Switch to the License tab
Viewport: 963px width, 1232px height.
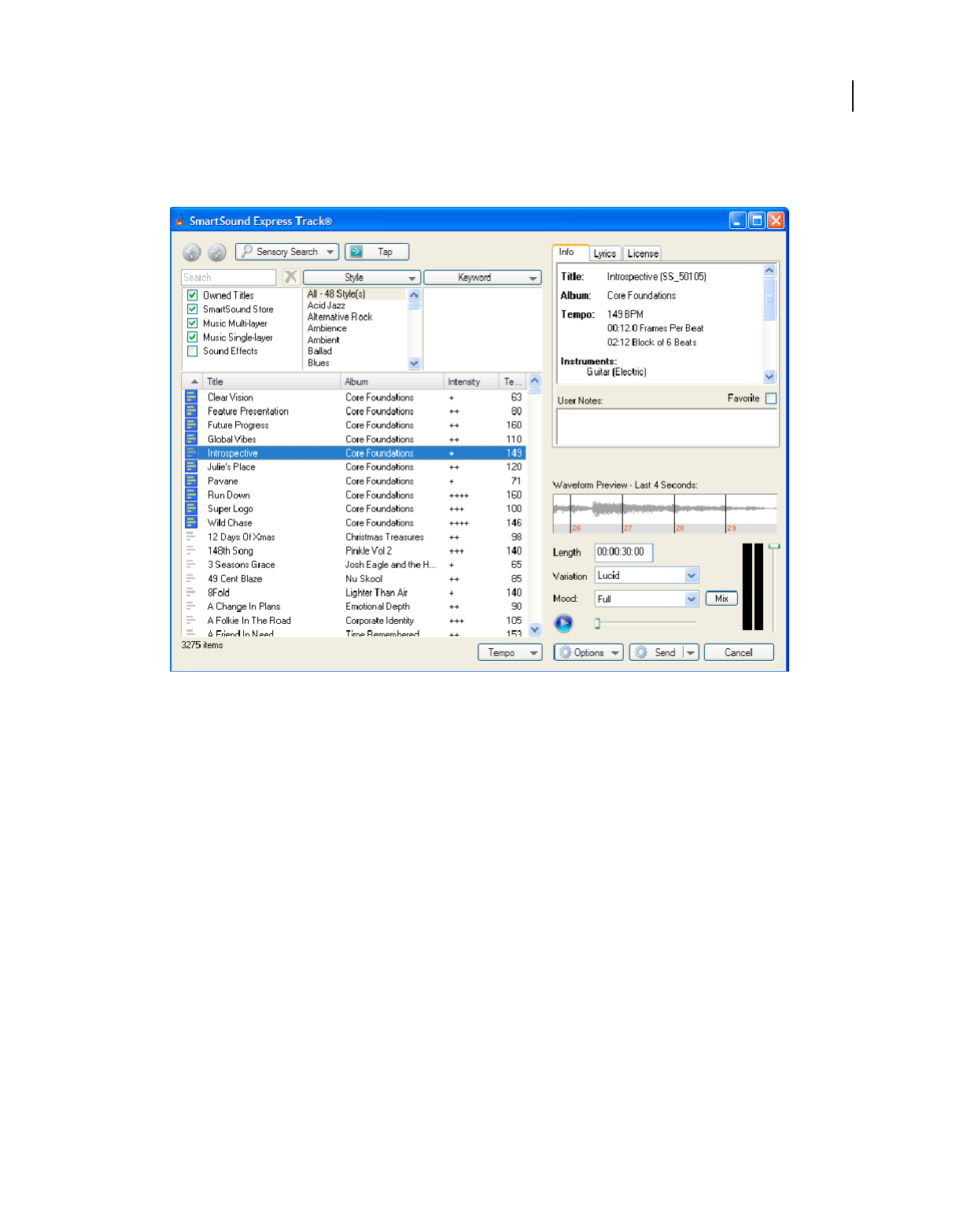[643, 253]
